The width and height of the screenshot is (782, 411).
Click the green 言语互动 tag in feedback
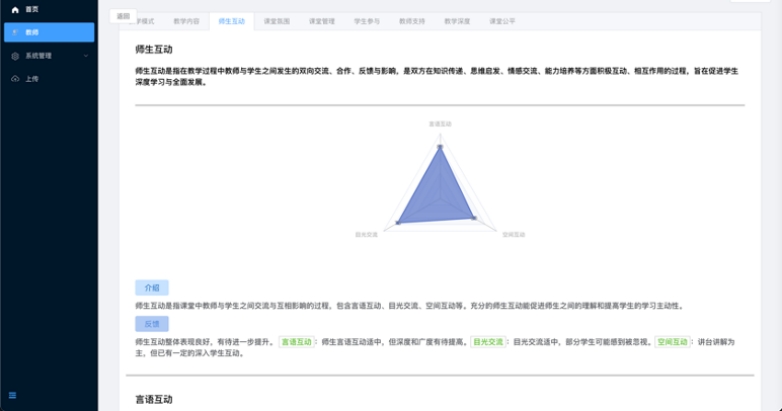click(296, 342)
